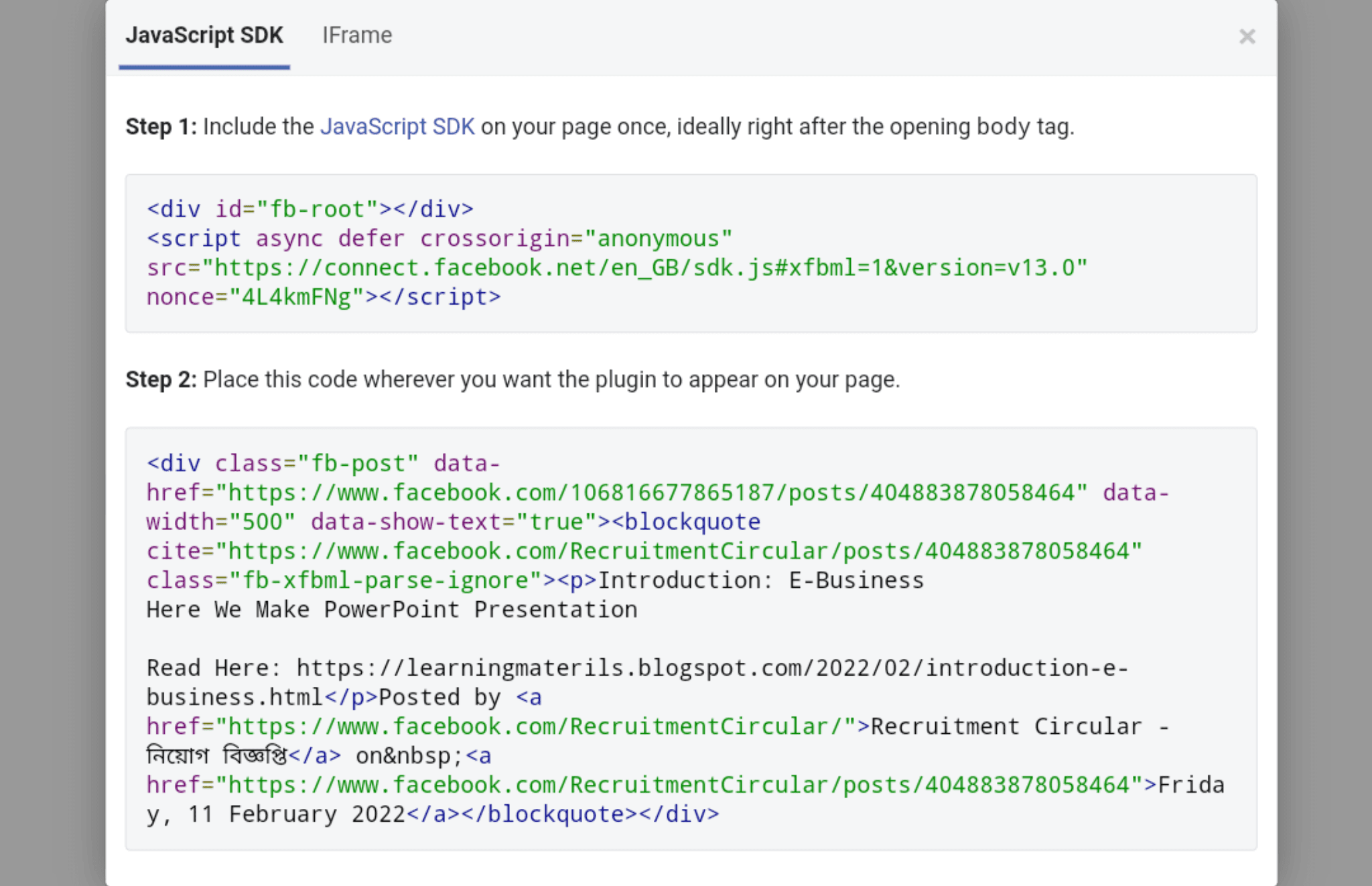Click the nonce attribute code line
This screenshot has width=1372, height=886.
click(323, 297)
